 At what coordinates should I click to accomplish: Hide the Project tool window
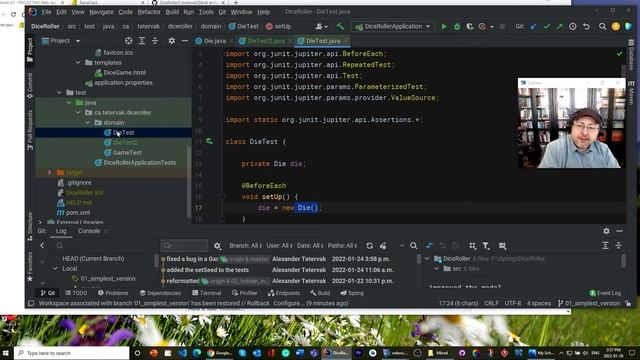(184, 41)
